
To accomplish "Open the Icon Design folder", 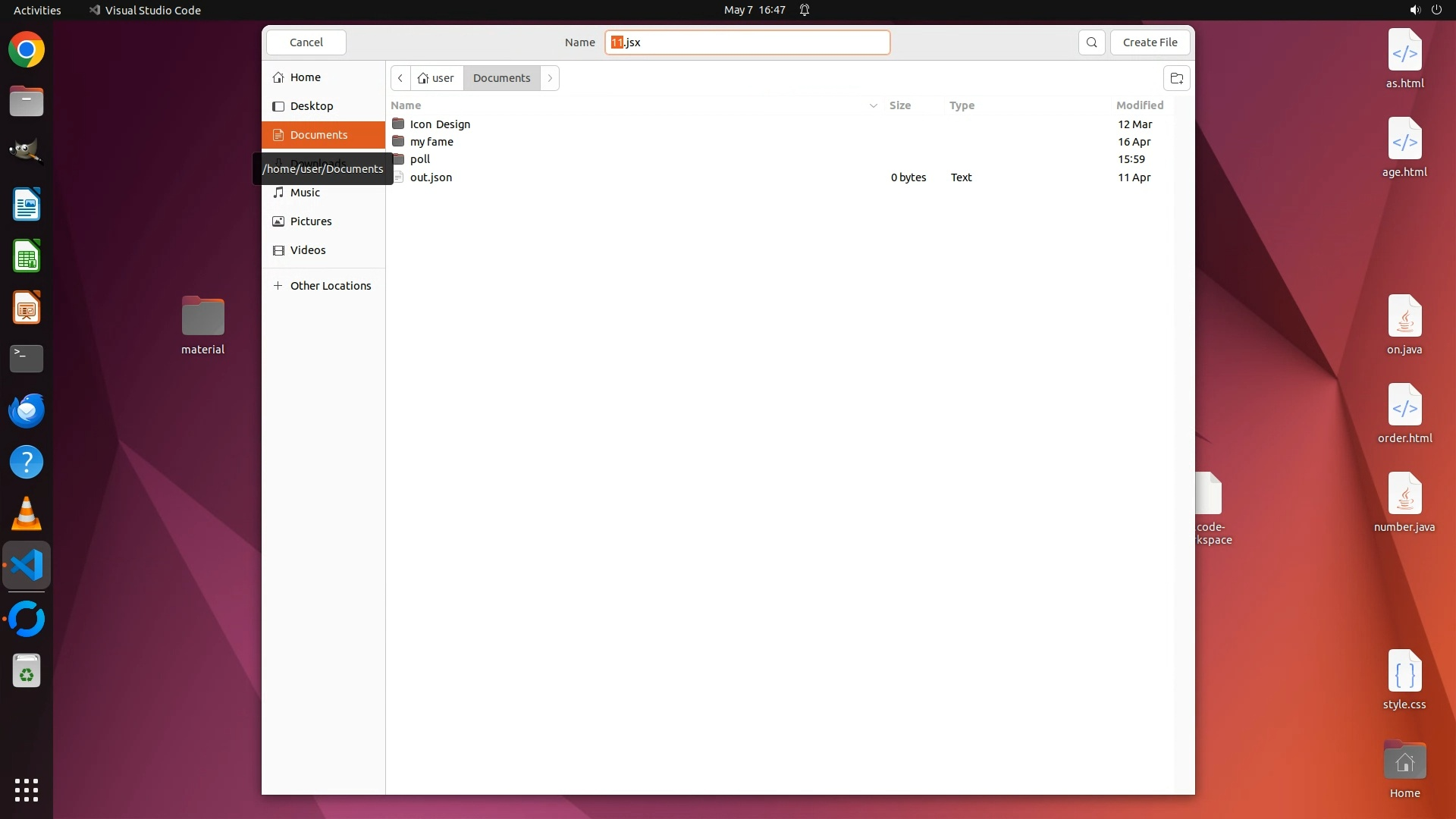I will [x=440, y=124].
